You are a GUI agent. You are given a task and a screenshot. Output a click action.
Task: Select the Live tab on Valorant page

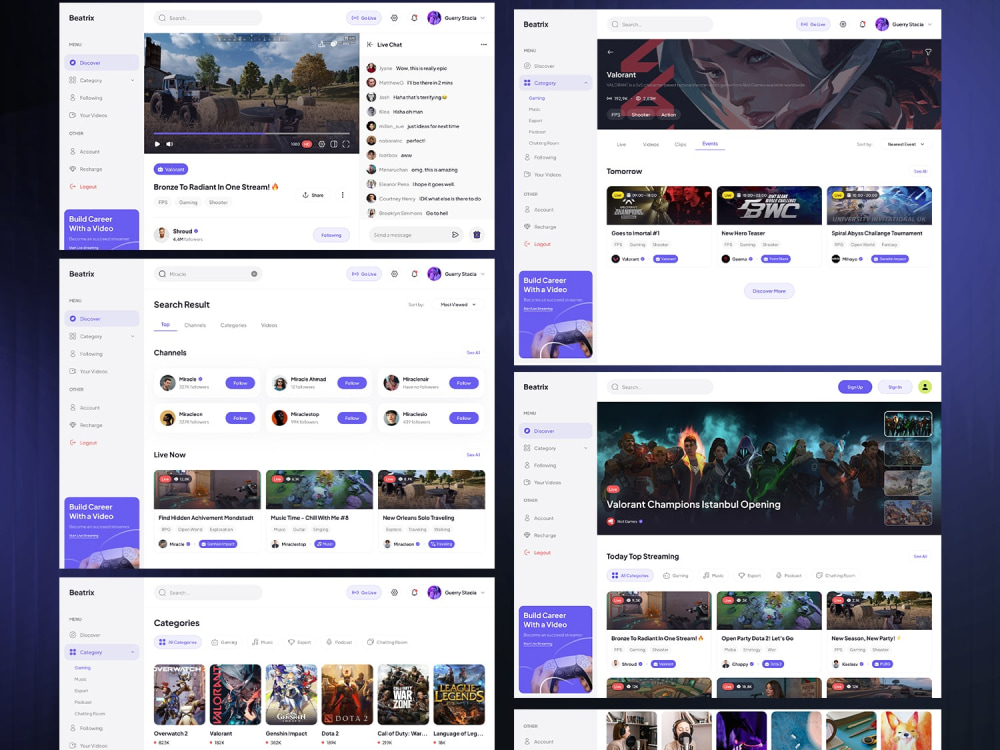(621, 144)
